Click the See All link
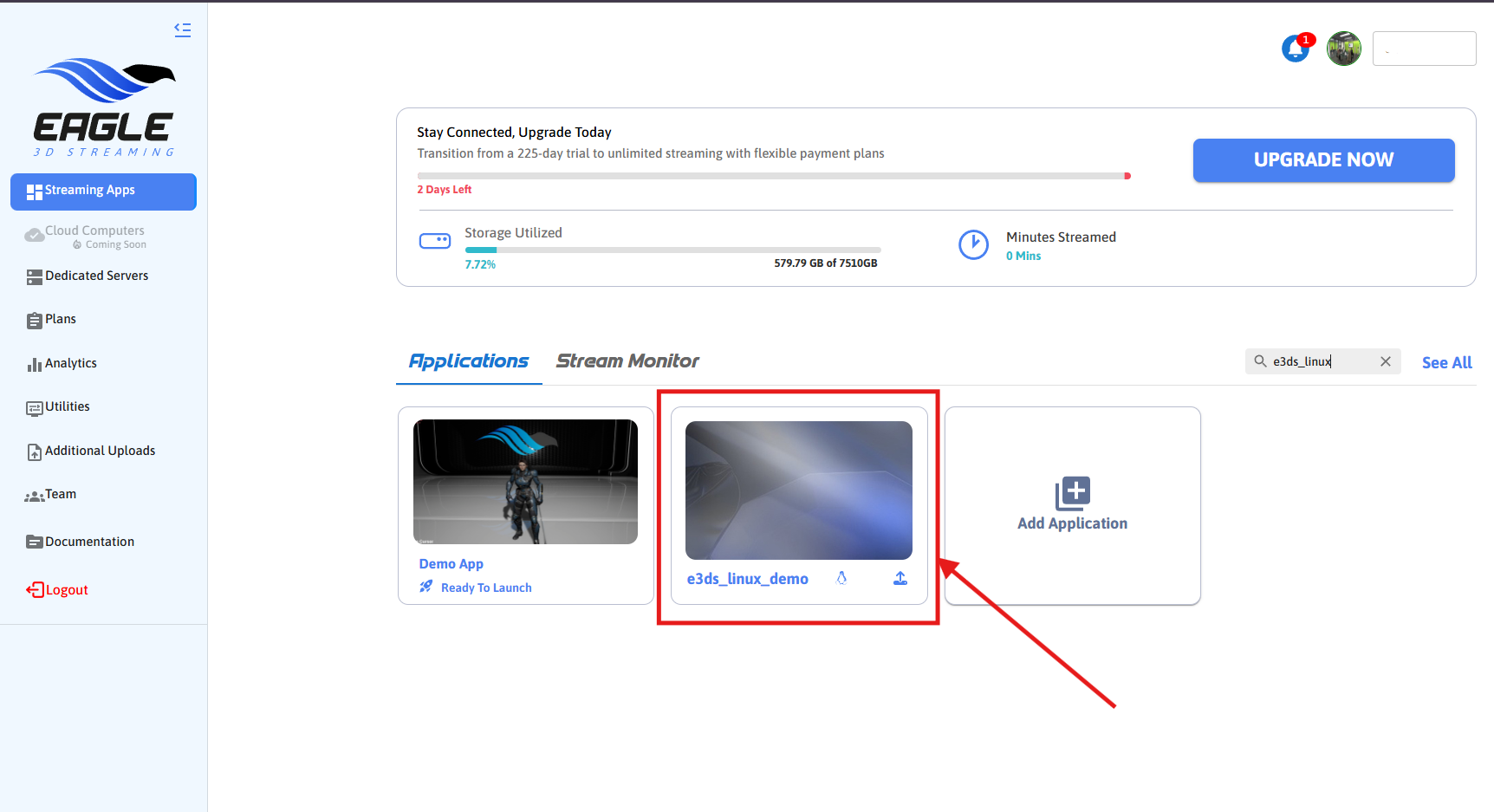The image size is (1494, 812). click(x=1446, y=363)
